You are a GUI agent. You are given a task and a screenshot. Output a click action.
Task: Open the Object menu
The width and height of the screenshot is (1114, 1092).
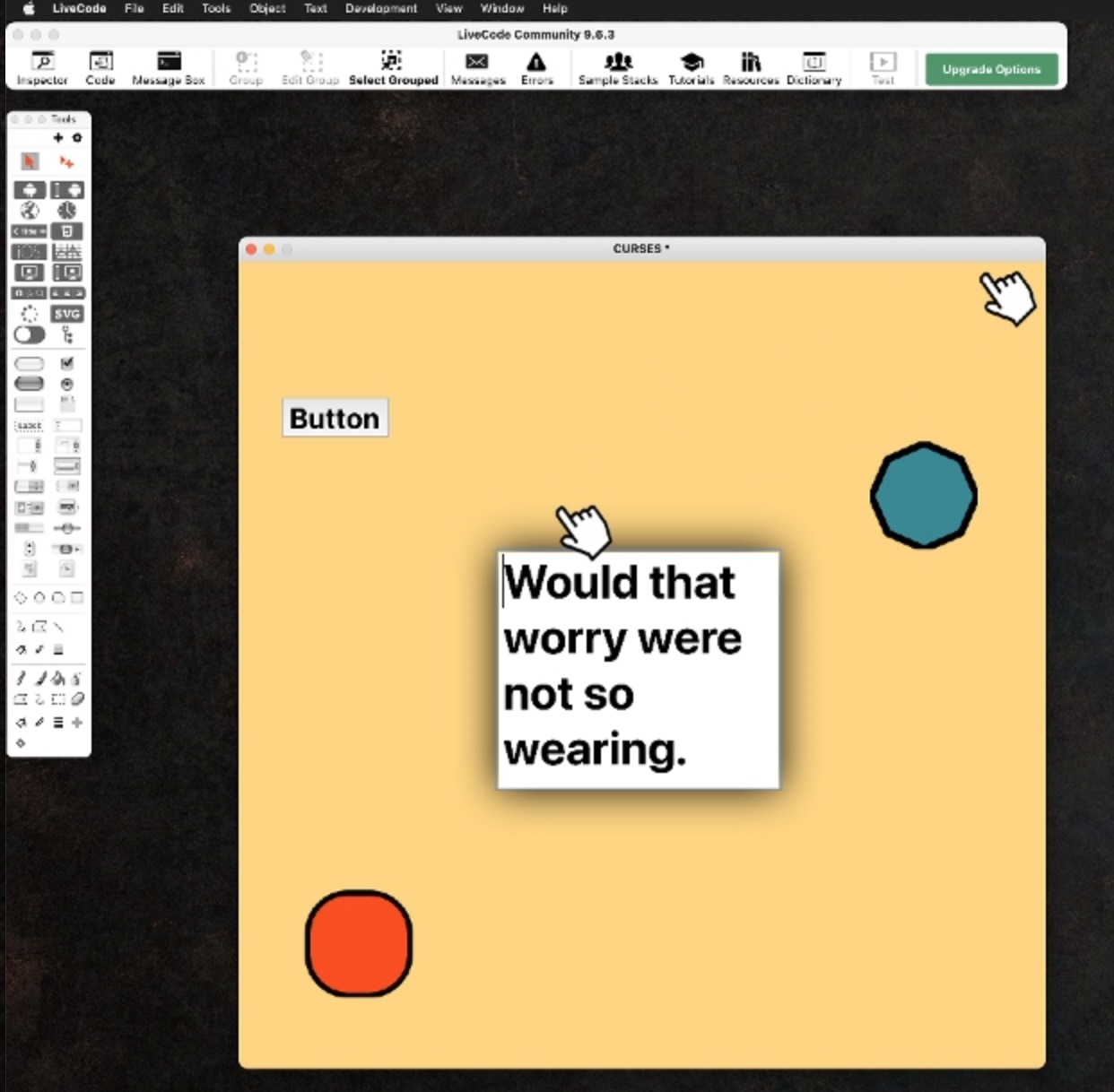[267, 9]
